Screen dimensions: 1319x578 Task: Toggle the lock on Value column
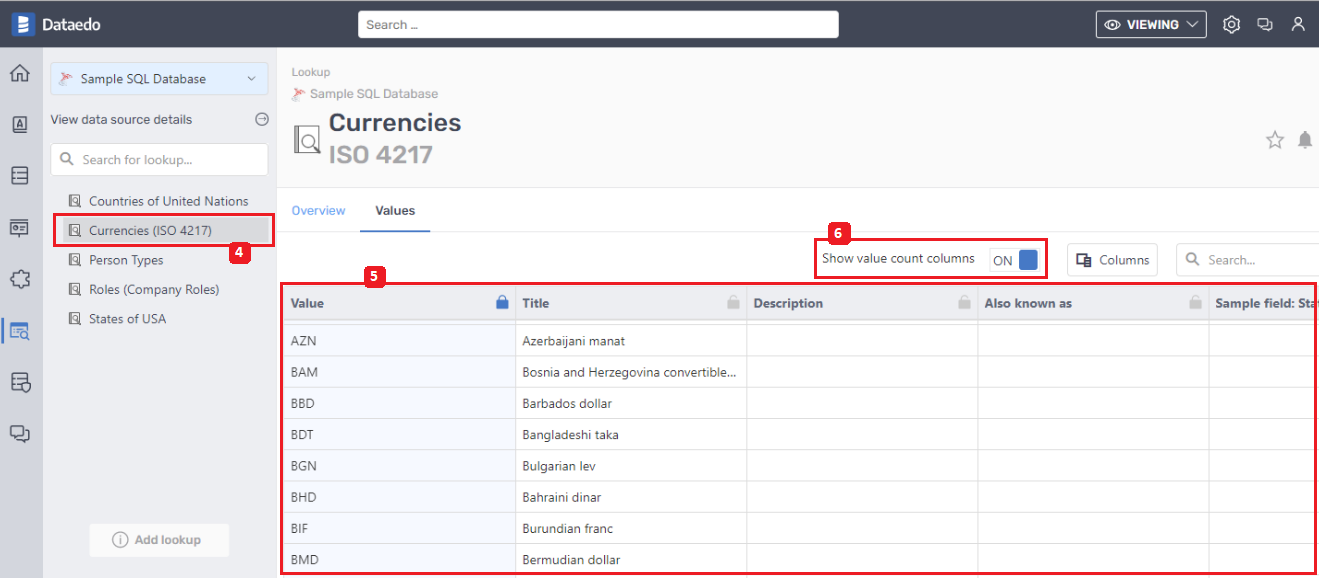(x=502, y=303)
